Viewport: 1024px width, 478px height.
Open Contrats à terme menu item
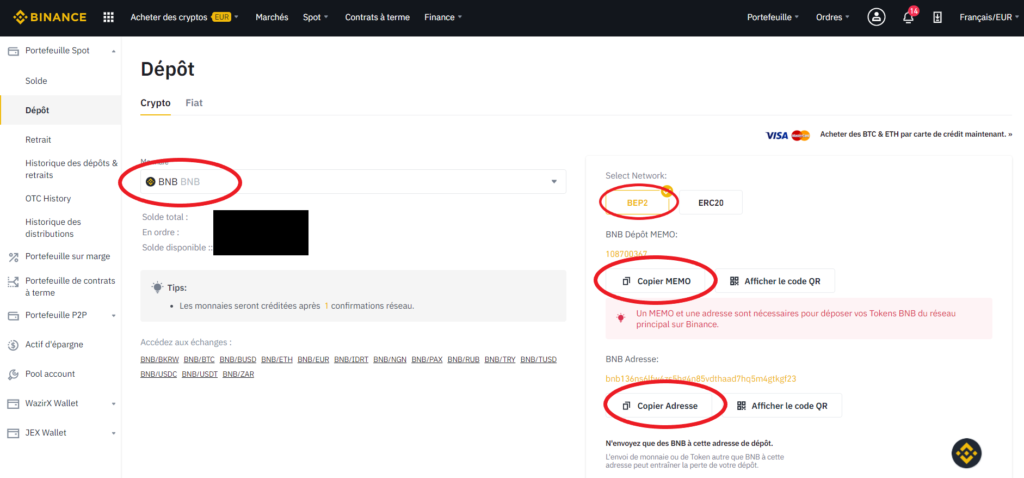click(377, 18)
